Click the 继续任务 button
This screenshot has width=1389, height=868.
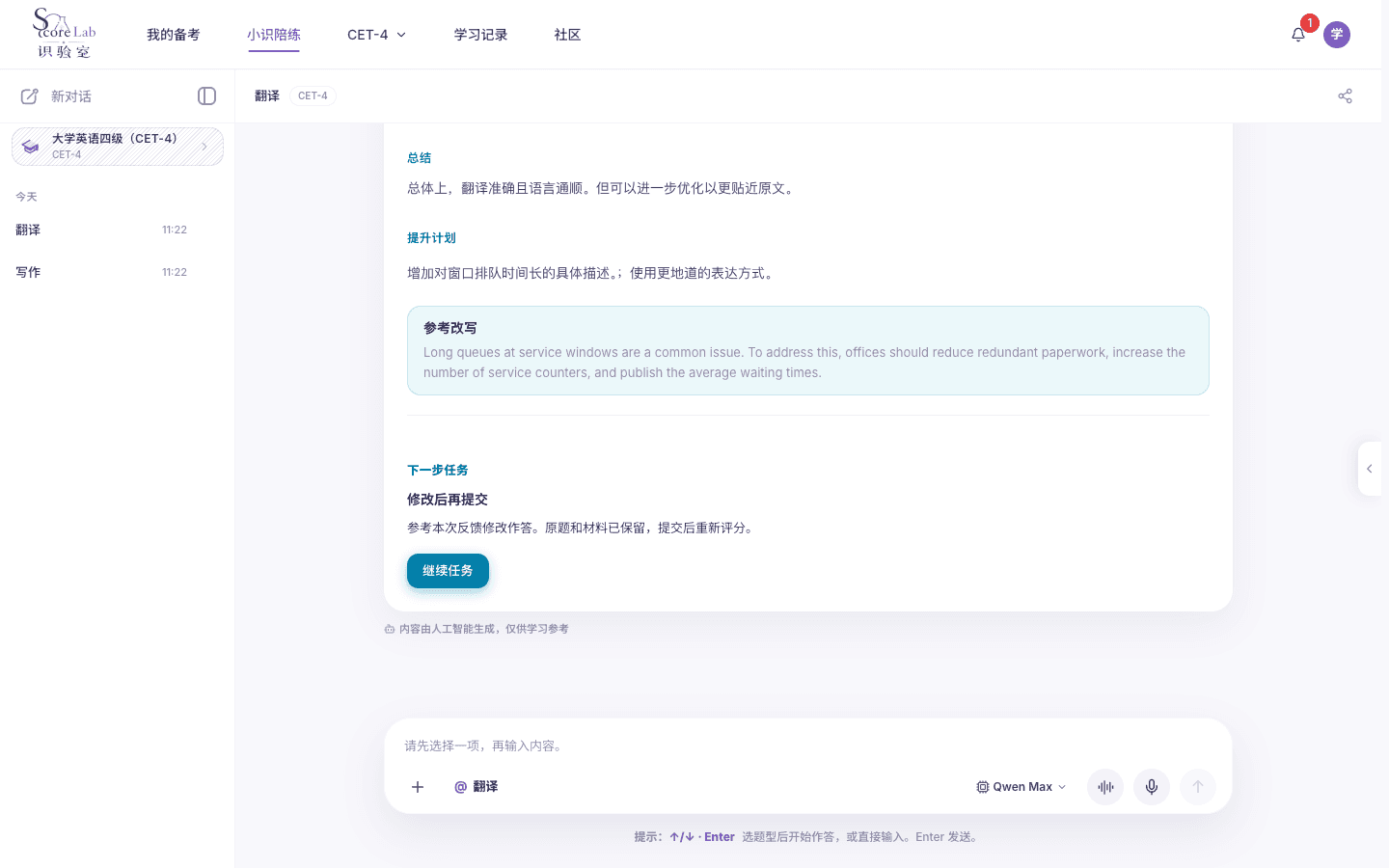click(x=448, y=571)
